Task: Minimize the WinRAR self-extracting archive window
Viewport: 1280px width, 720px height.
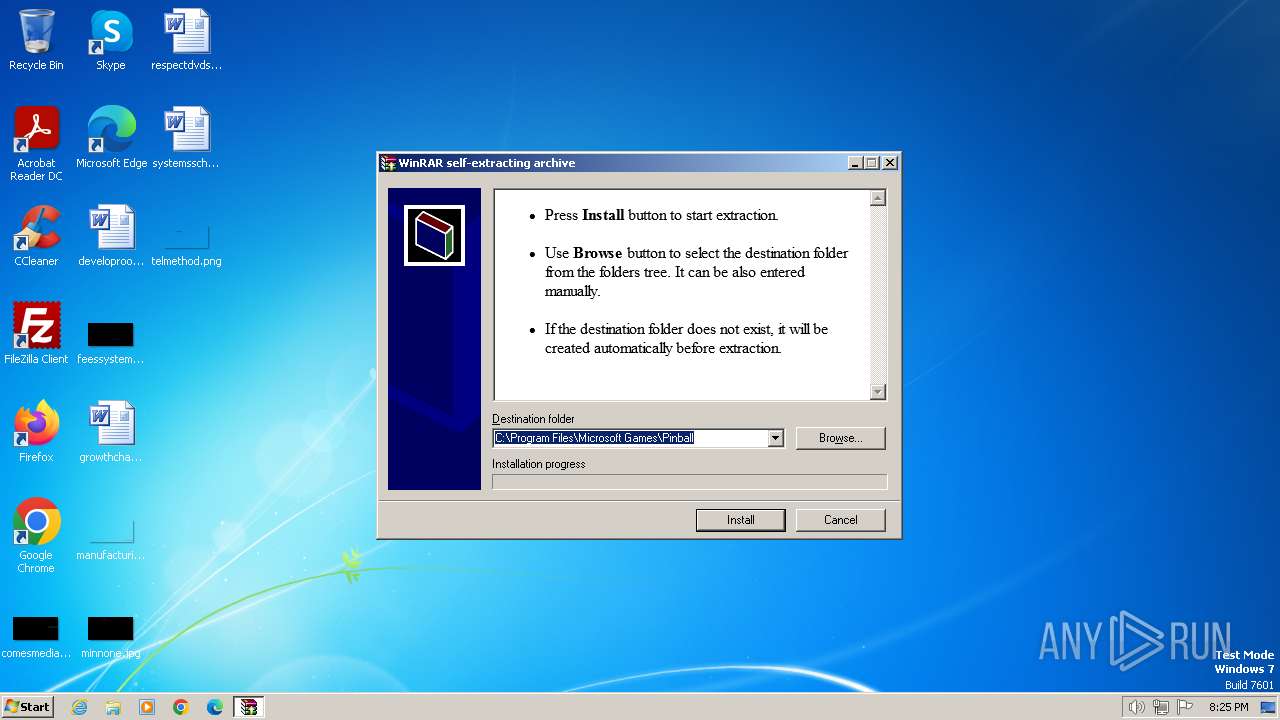Action: click(x=855, y=163)
